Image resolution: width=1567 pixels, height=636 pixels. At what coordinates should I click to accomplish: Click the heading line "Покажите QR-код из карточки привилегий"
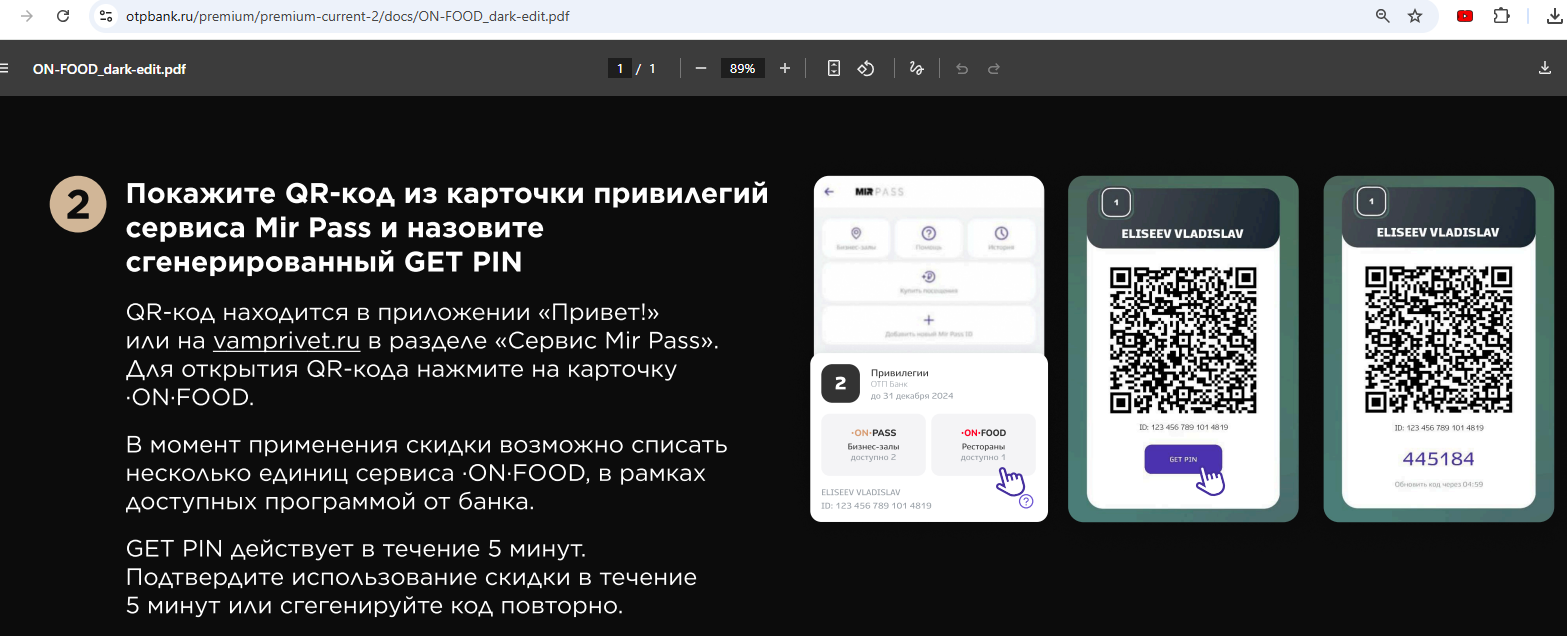point(447,193)
